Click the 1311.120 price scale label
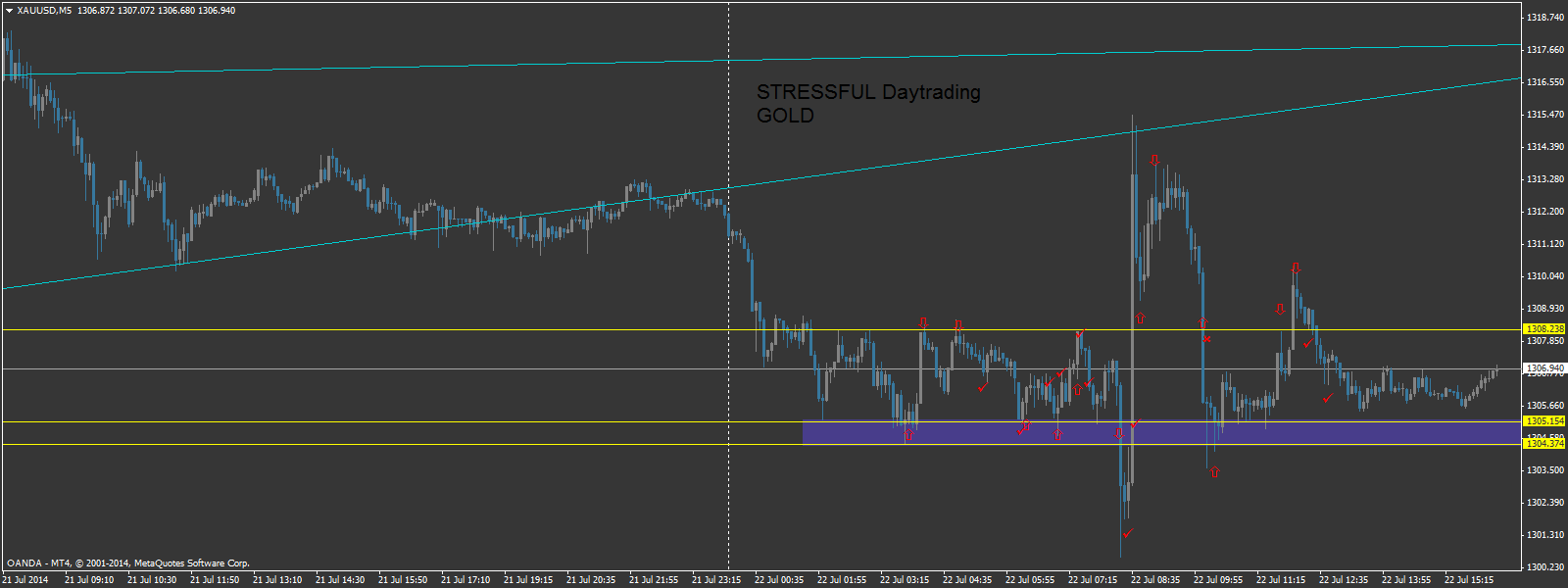 click(1545, 244)
